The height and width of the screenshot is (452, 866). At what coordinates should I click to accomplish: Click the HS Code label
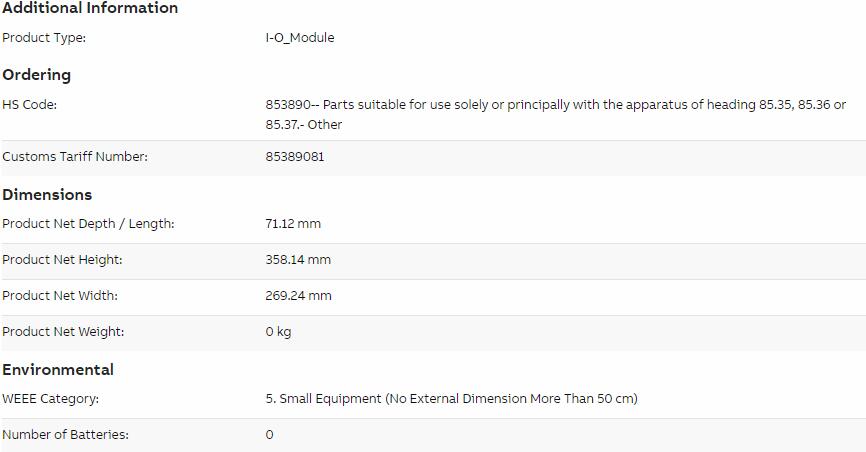[29, 104]
